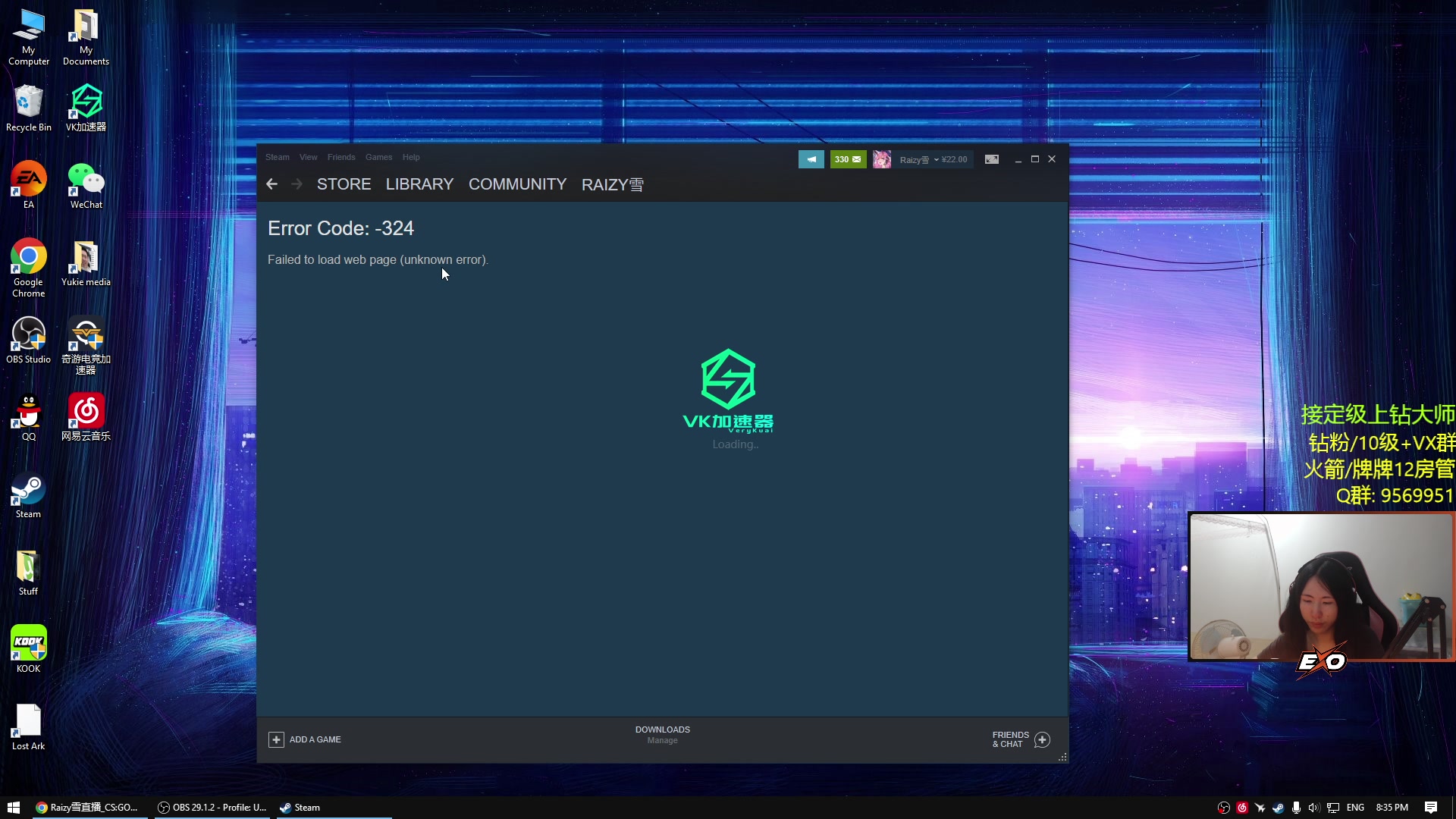Open OBS from the taskbar

pyautogui.click(x=212, y=808)
